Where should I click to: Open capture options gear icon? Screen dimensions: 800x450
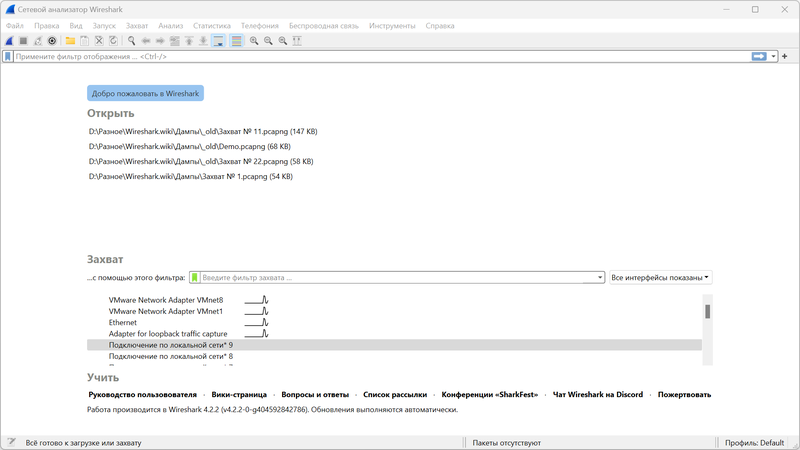point(52,41)
